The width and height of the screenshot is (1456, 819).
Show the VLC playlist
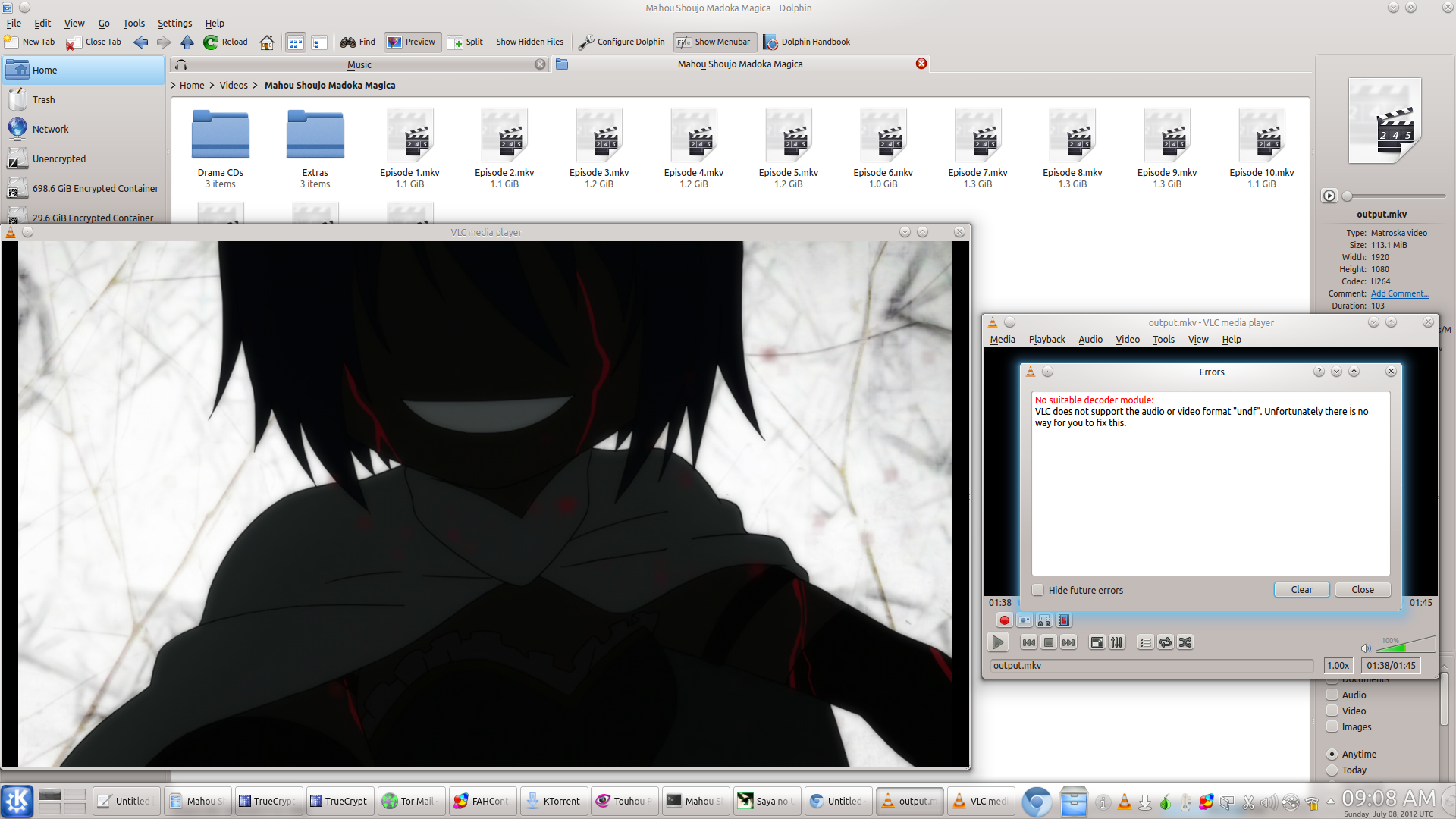(1145, 642)
